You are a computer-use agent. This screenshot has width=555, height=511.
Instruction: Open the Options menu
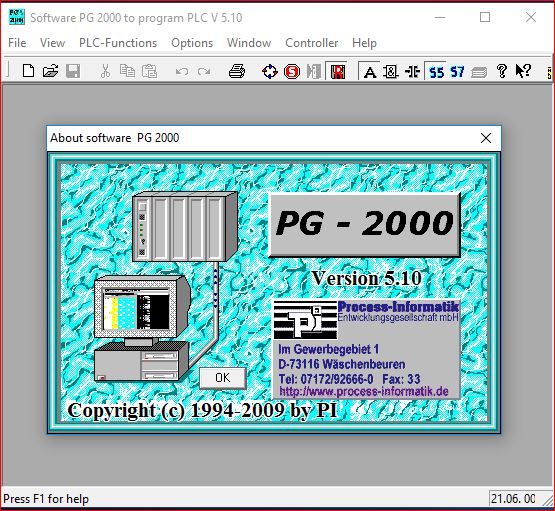click(x=192, y=43)
